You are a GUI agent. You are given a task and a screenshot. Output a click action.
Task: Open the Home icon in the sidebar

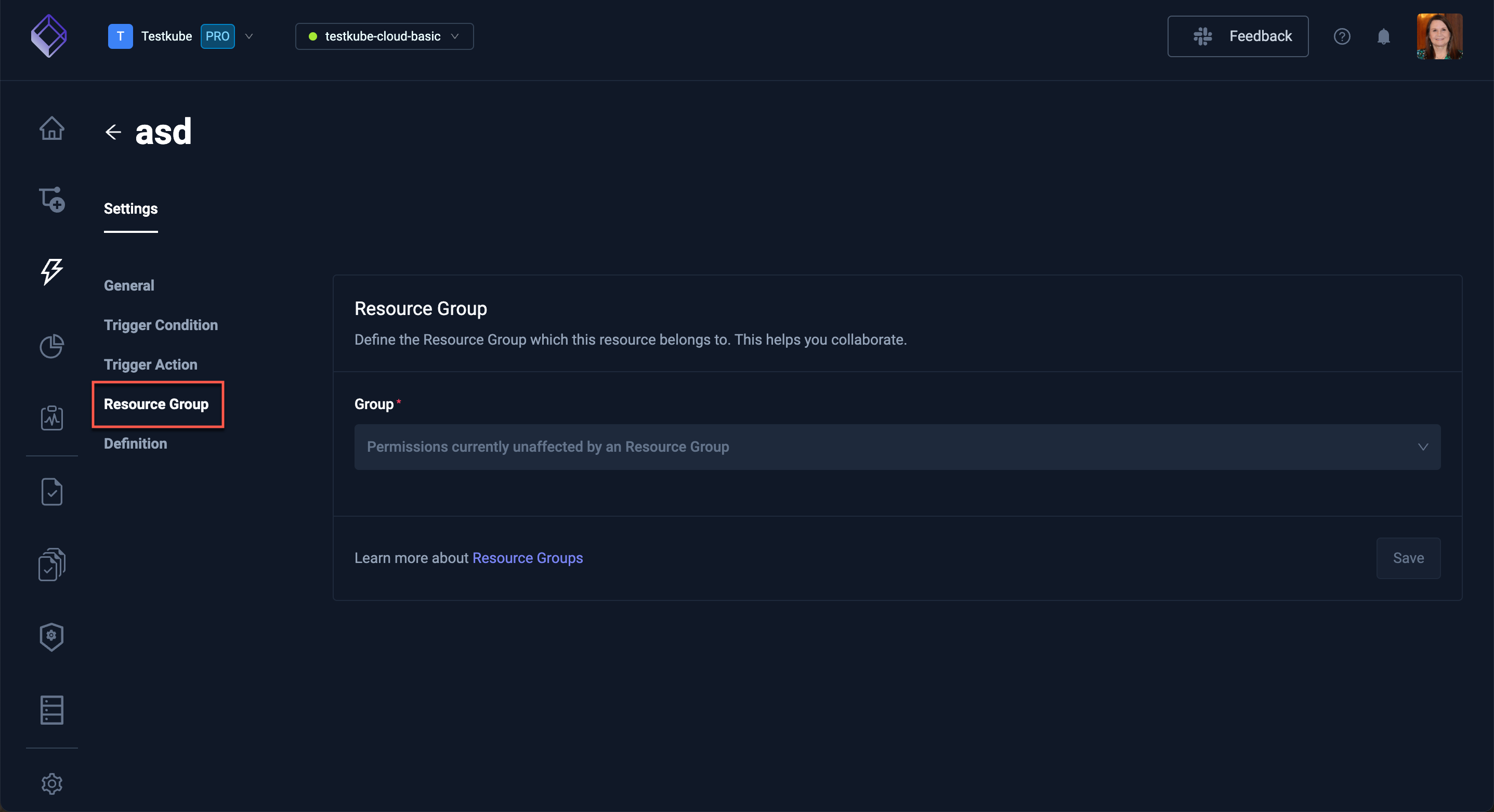pos(51,128)
